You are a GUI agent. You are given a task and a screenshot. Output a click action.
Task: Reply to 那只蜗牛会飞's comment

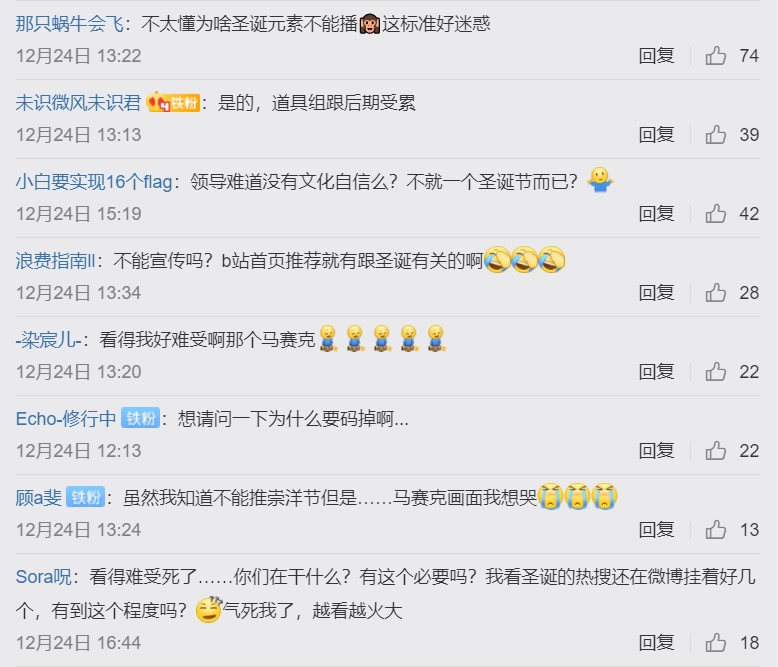(x=656, y=56)
